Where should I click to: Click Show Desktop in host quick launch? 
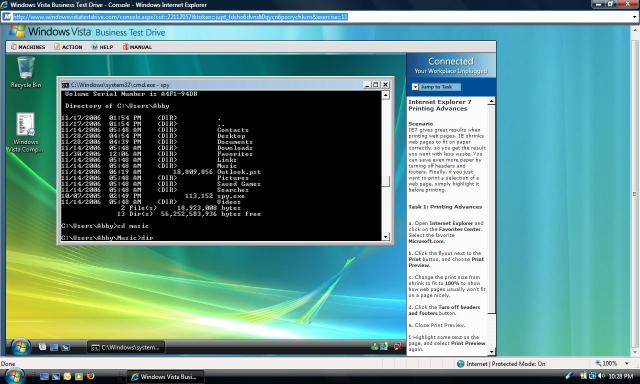[44, 376]
